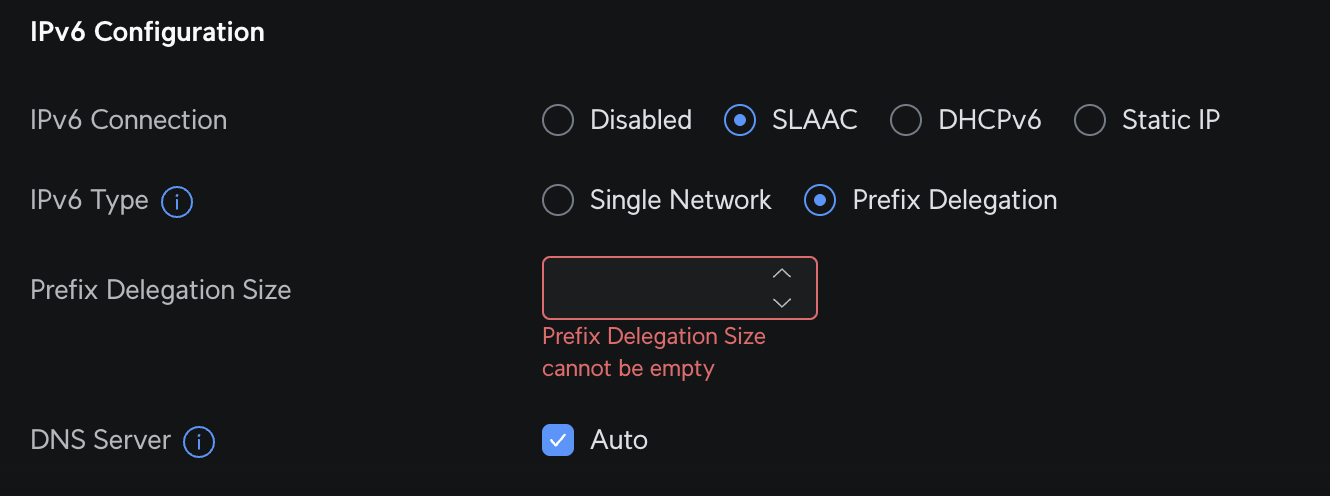Select DHCPv6 as the IPv6 connection
The width and height of the screenshot is (1330, 496).
(x=906, y=120)
